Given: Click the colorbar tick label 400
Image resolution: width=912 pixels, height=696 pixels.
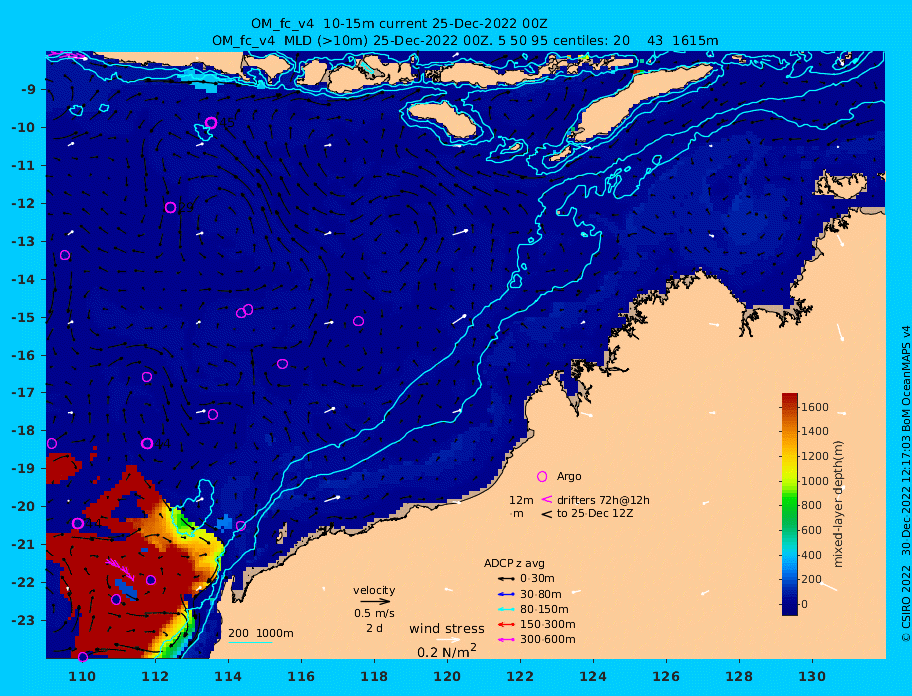Looking at the screenshot, I should pyautogui.click(x=811, y=555).
